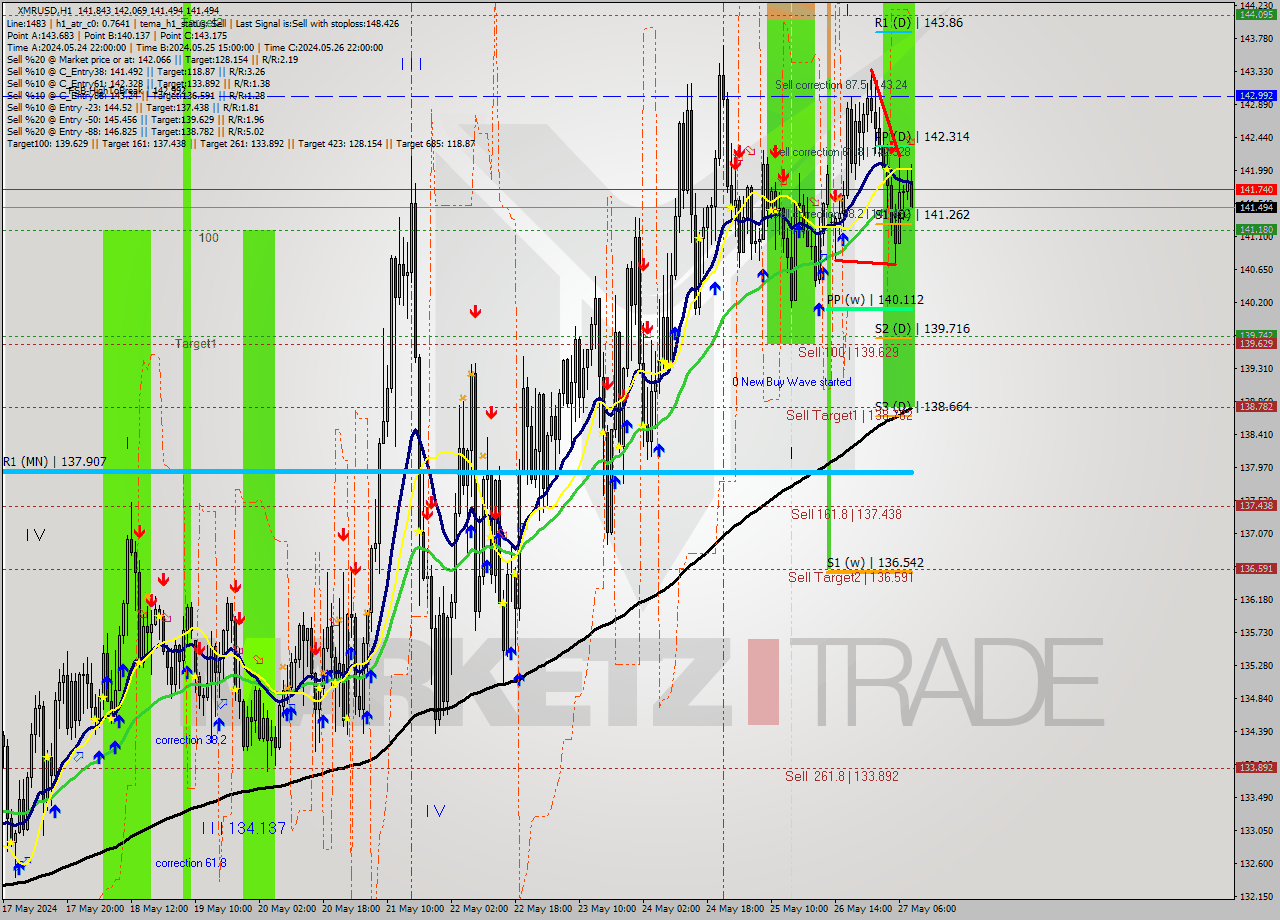Click the '20 May 02:00' time label
Image resolution: width=1280 pixels, height=920 pixels.
click(286, 909)
